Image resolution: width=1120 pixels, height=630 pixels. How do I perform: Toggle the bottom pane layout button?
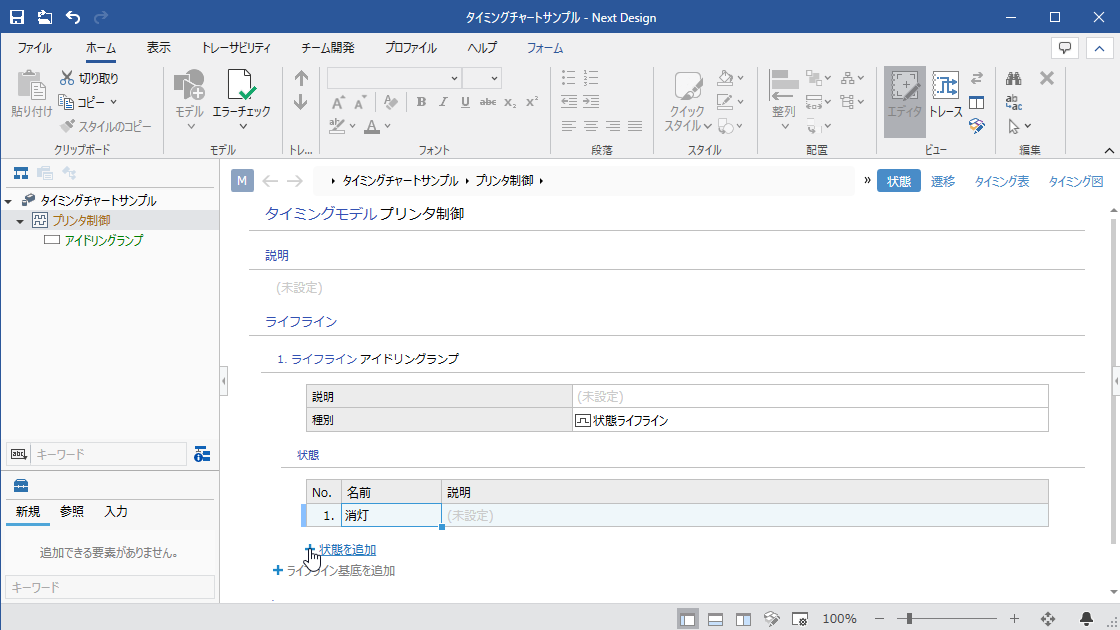point(716,619)
